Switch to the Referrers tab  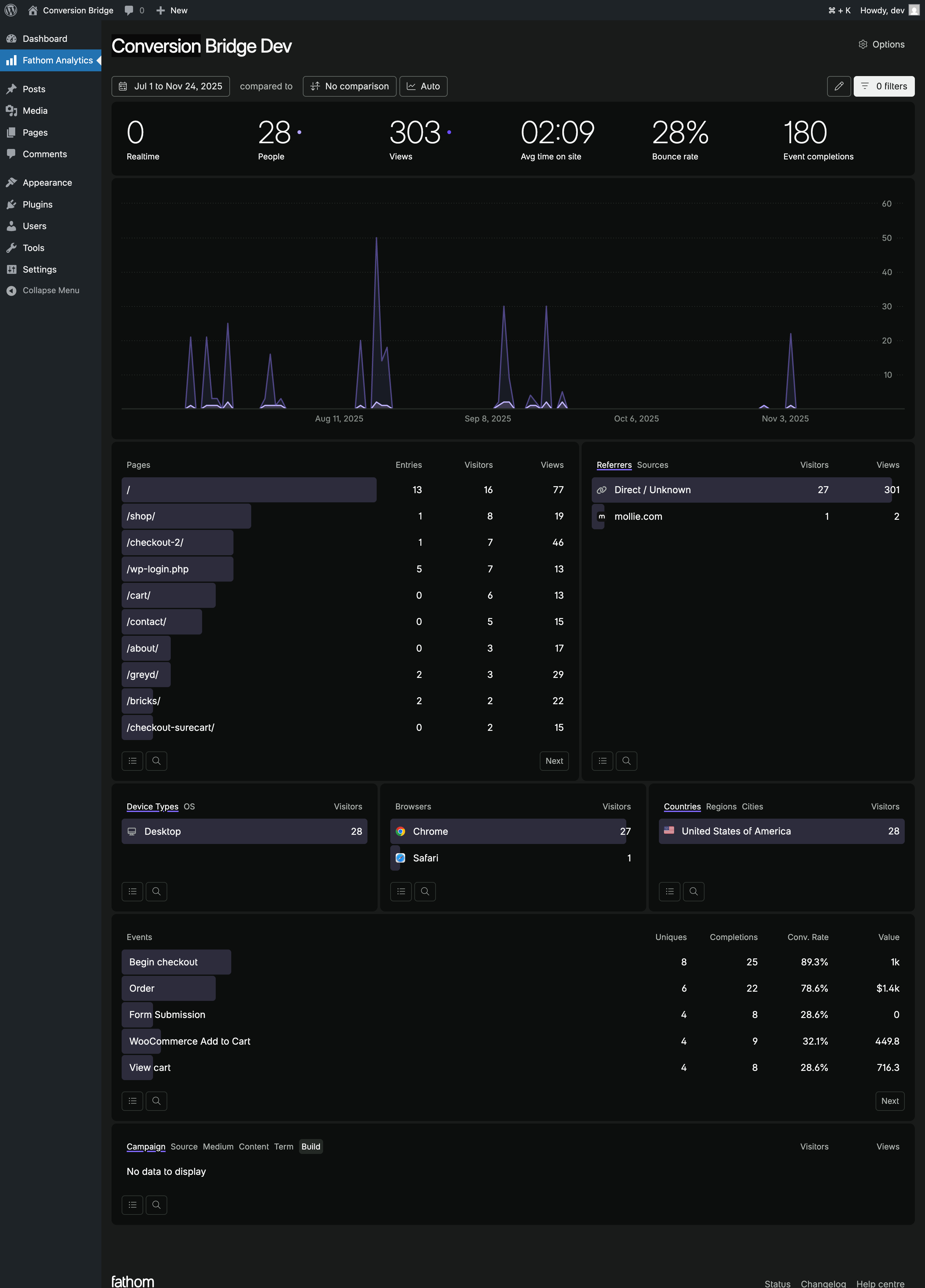click(x=614, y=465)
